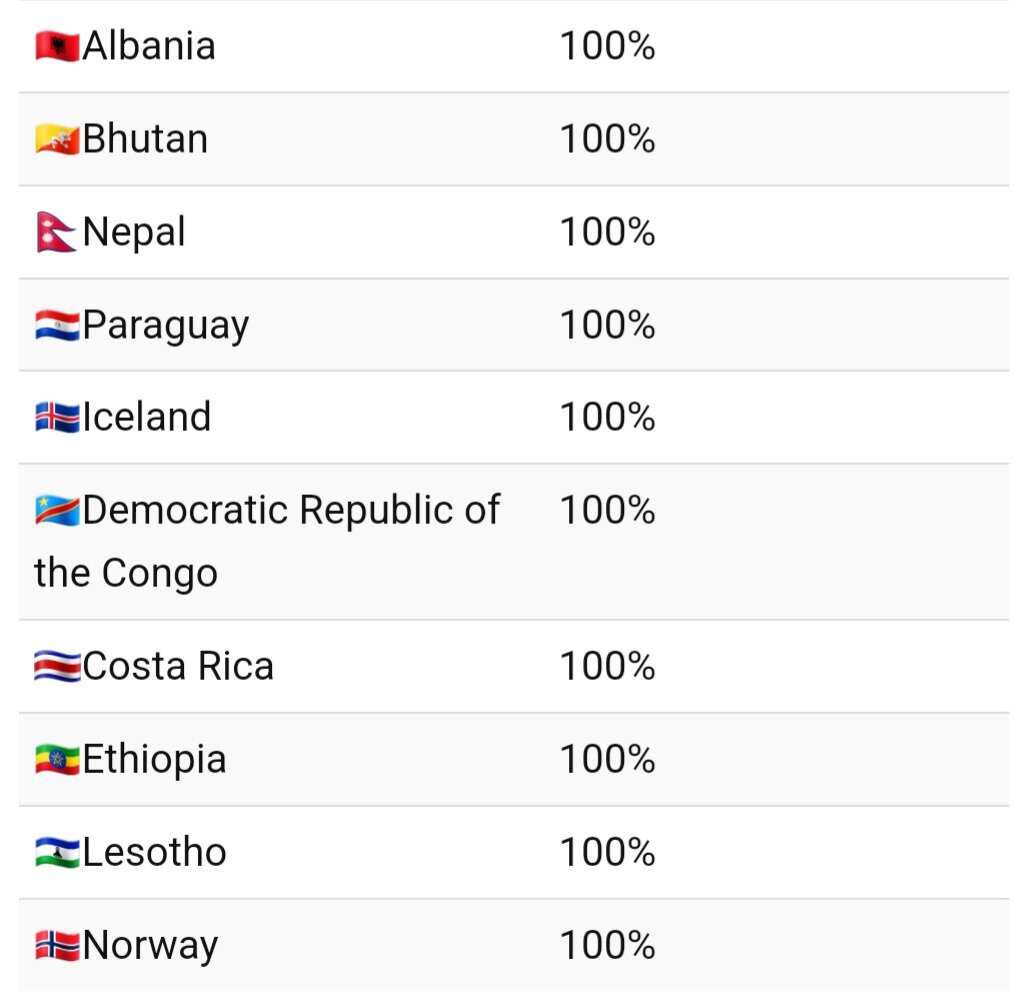Viewport: 1014px width, 991px height.
Task: Select the Bhutan country name
Action: pyautogui.click(x=145, y=139)
